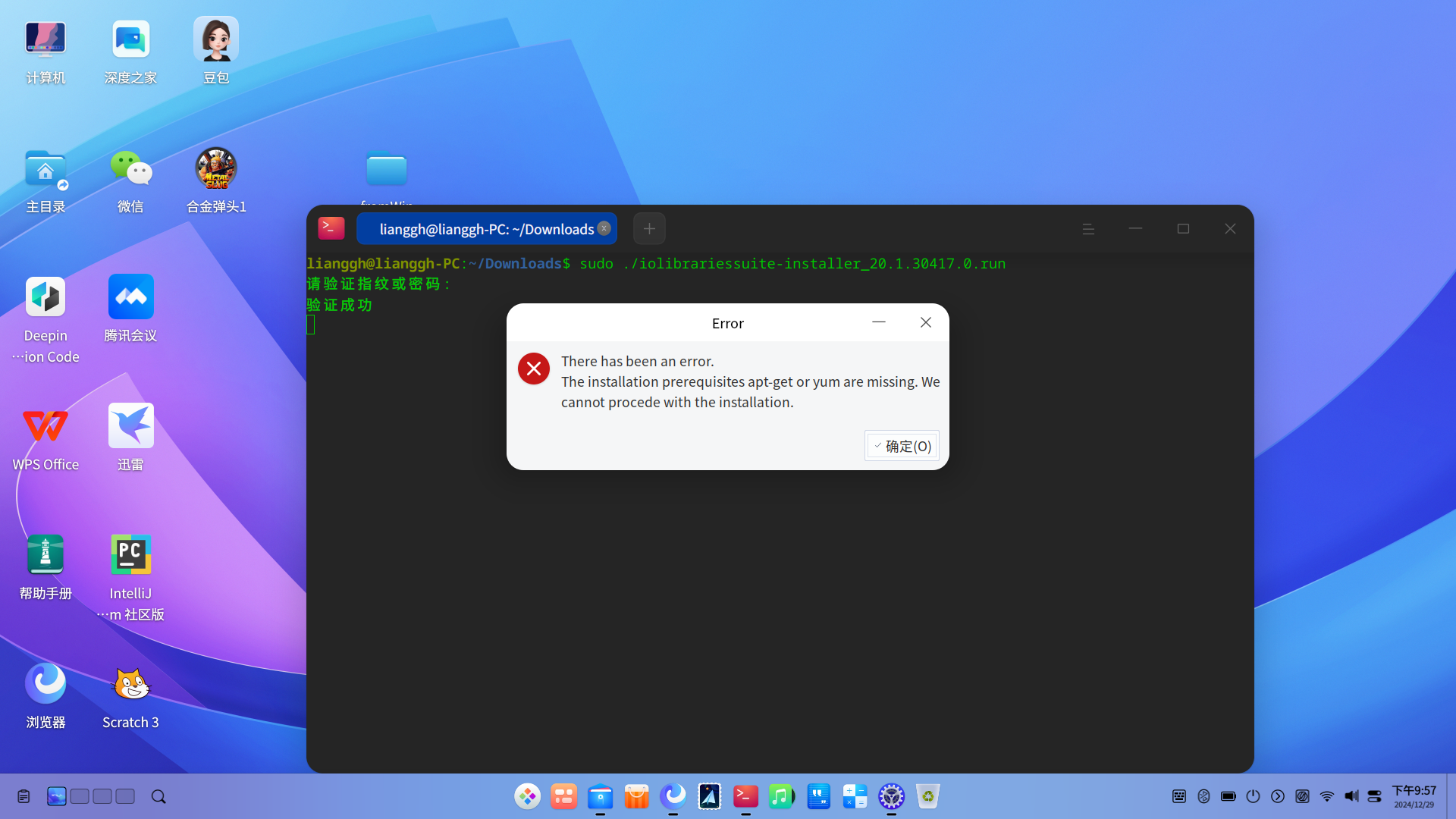Click the 确定(O) button in the Error dialog
Image resolution: width=1456 pixels, height=819 pixels.
click(x=902, y=446)
